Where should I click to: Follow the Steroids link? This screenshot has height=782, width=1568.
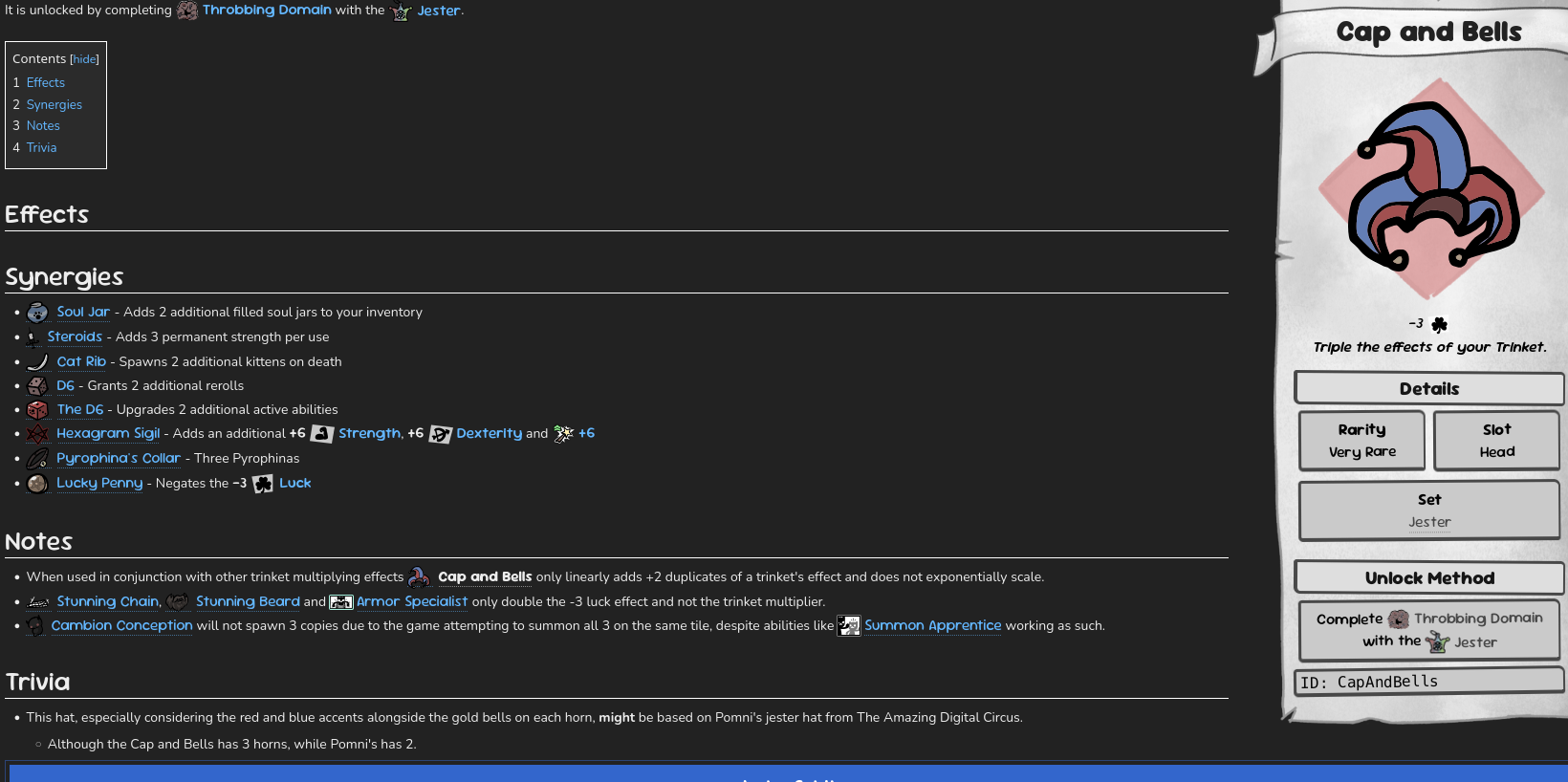75,337
